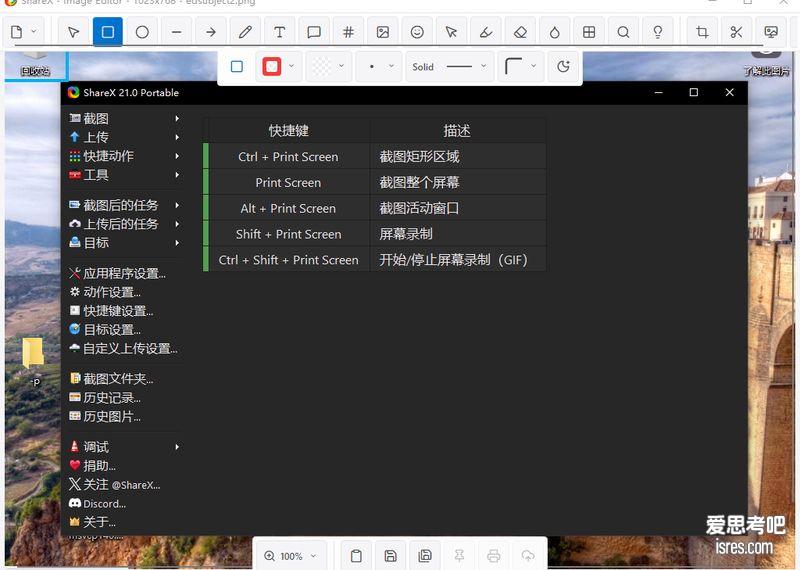Image resolution: width=800 pixels, height=570 pixels.
Task: Select the Smart eraser tool
Action: (520, 32)
